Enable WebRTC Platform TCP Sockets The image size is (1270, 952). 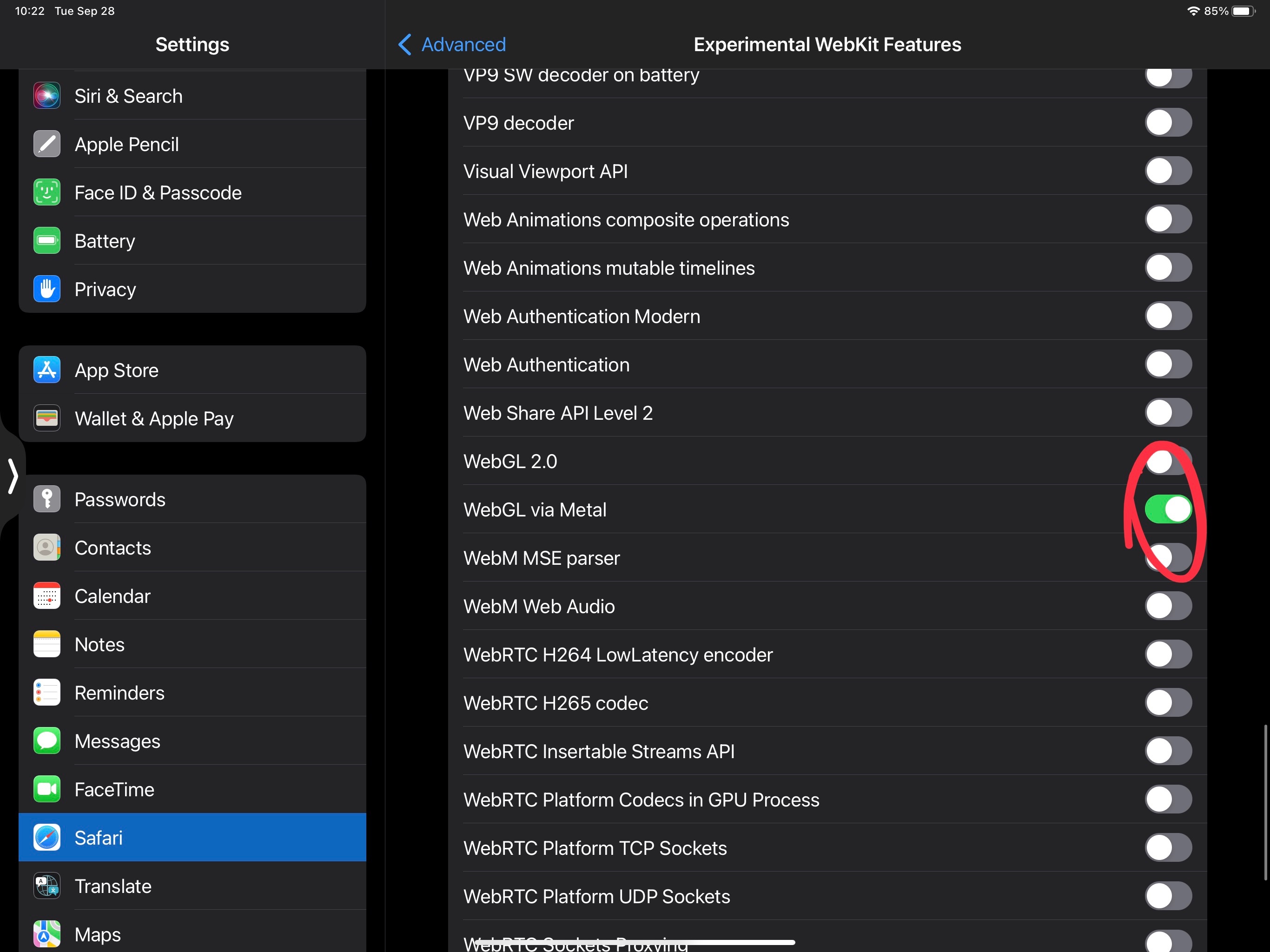[1168, 847]
